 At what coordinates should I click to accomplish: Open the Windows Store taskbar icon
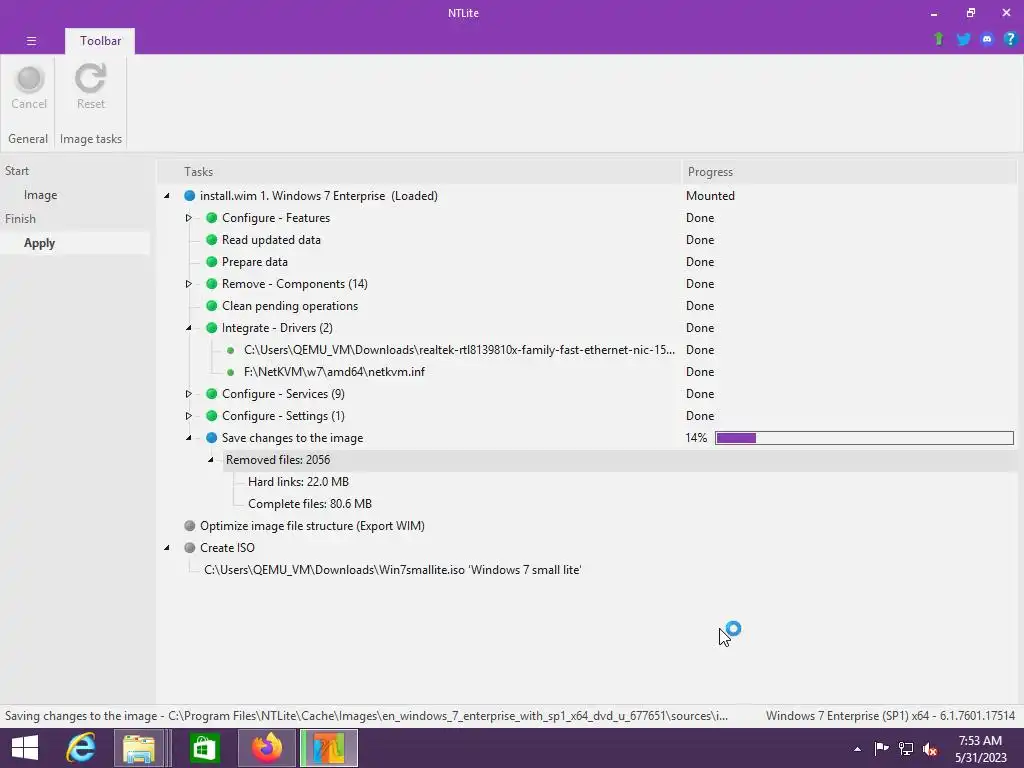(x=204, y=748)
